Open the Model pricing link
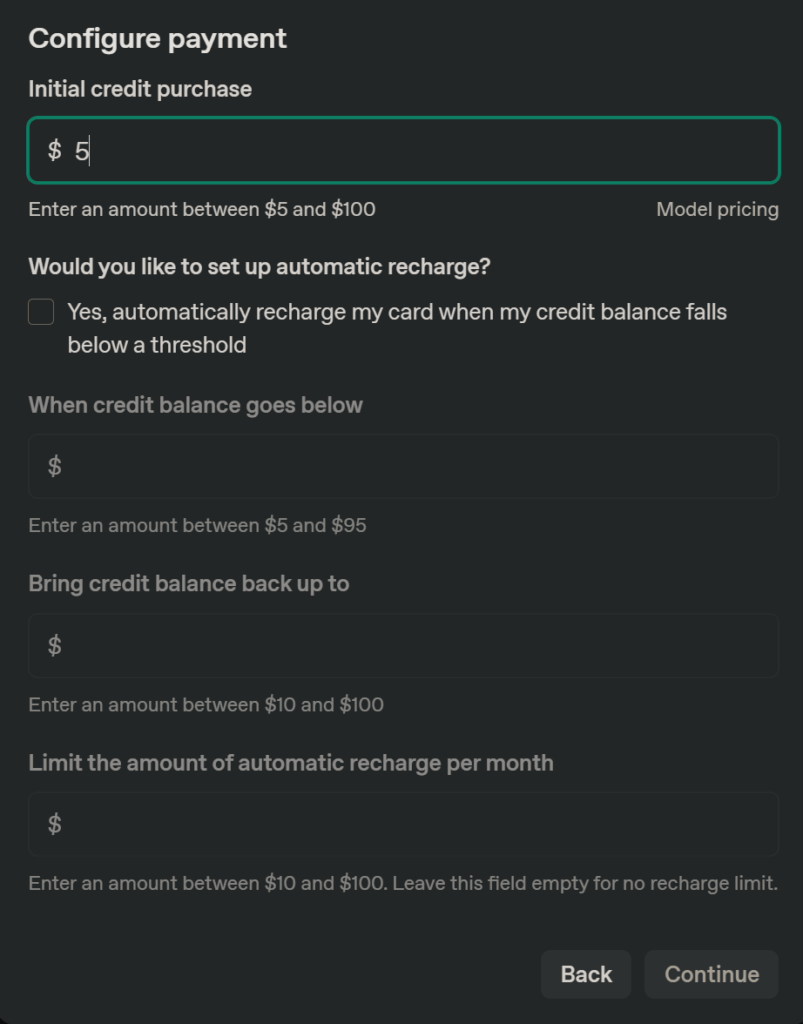 coord(717,210)
